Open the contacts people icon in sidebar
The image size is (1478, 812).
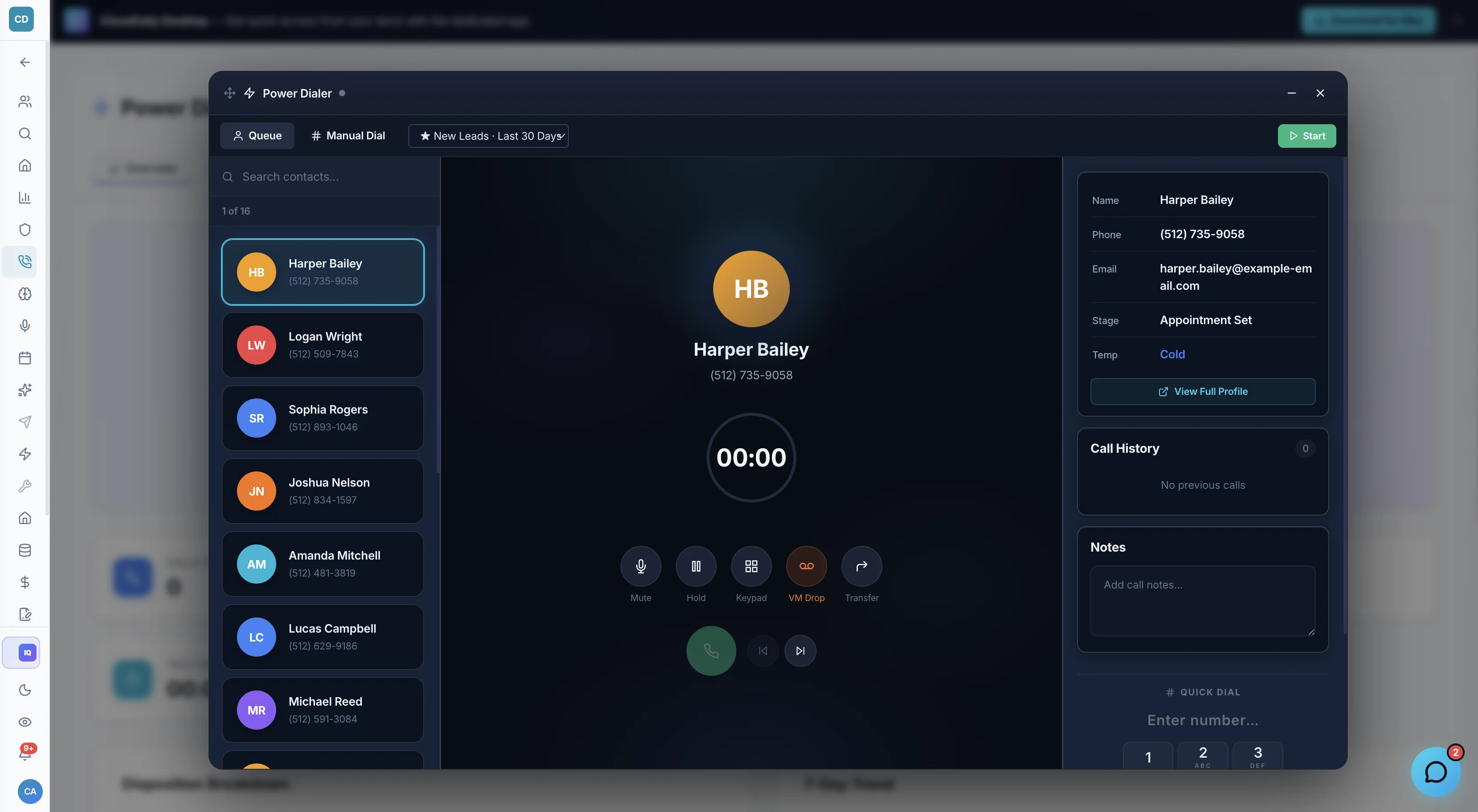point(24,101)
